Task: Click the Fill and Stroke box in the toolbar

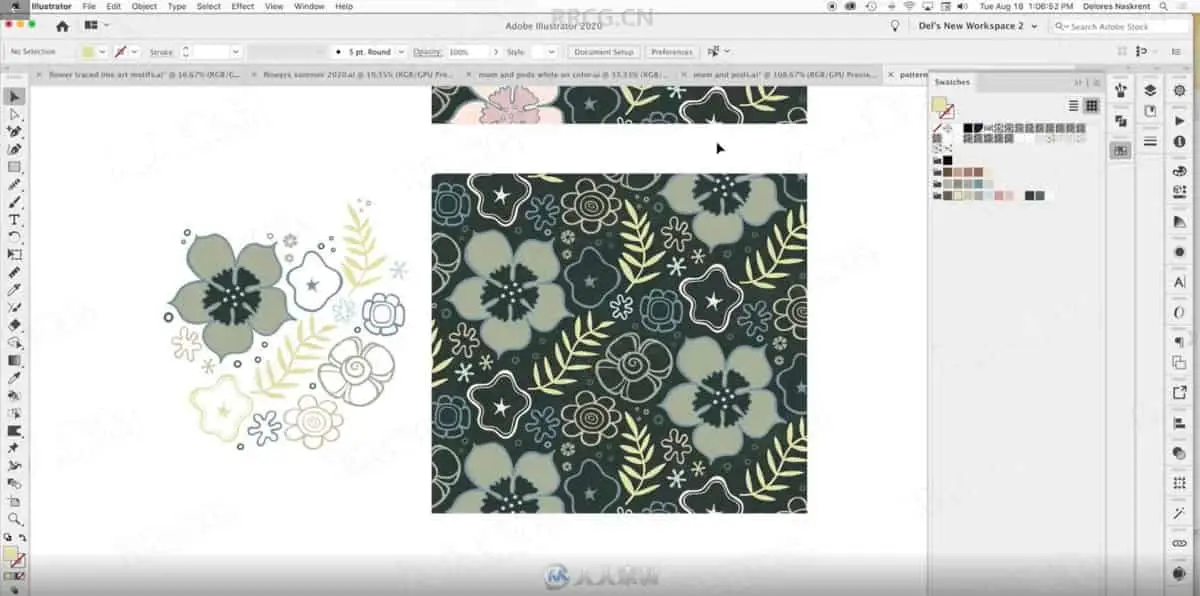Action: pyautogui.click(x=12, y=557)
